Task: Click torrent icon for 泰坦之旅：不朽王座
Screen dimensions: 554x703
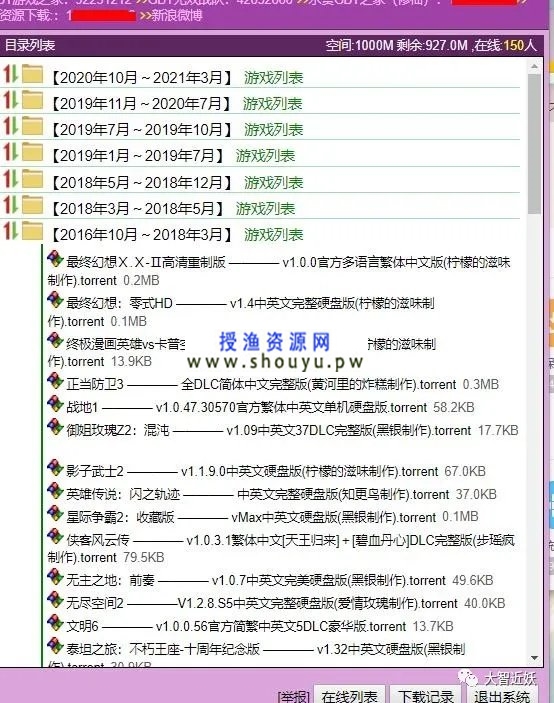Action: pyautogui.click(x=55, y=646)
